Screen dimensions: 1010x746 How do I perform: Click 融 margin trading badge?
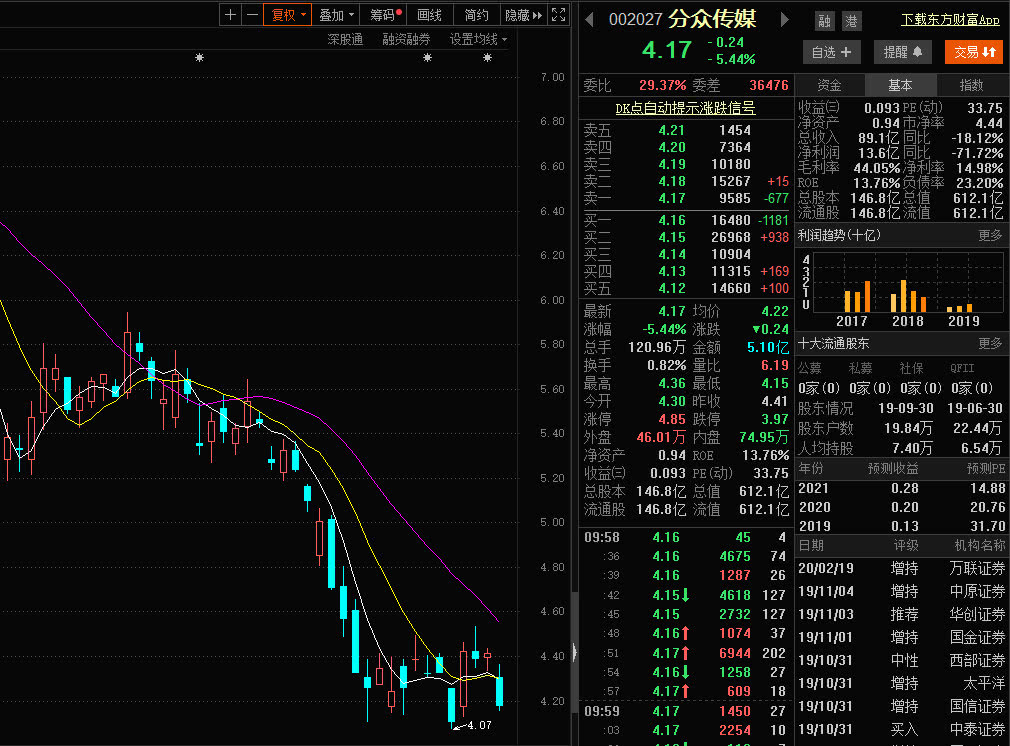pos(824,21)
